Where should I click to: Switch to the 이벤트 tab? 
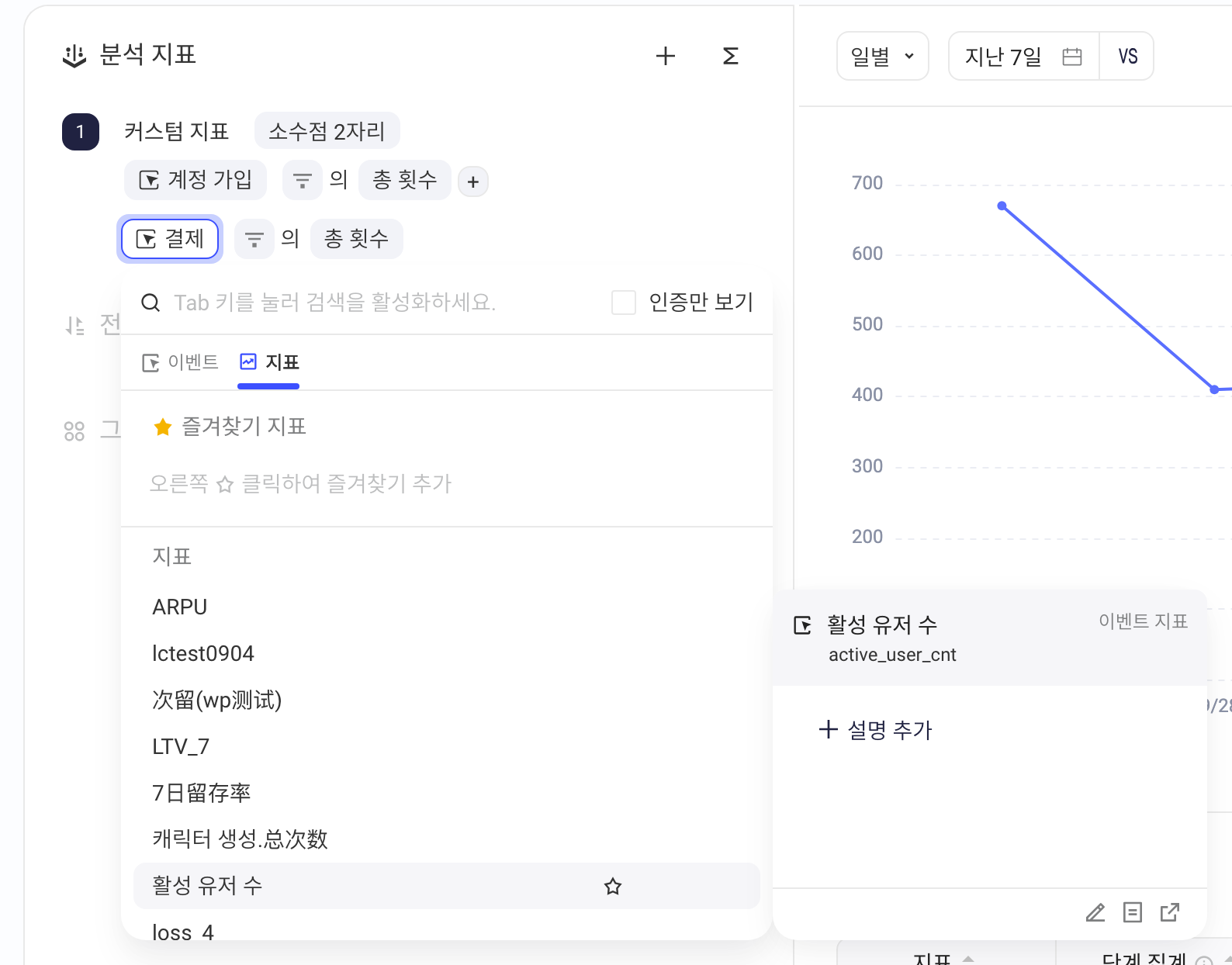181,362
